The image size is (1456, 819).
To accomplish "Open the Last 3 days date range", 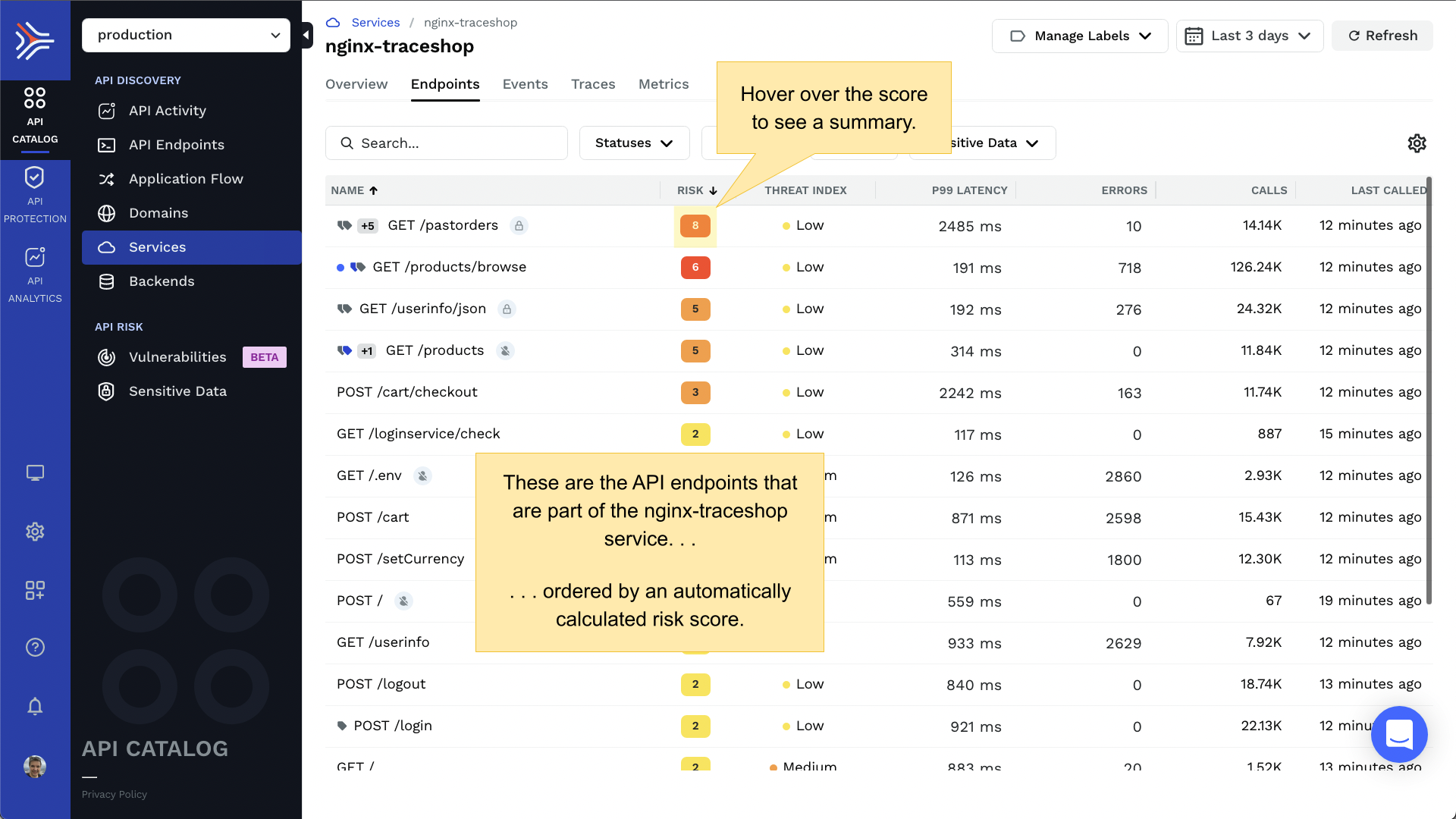I will 1249,36.
